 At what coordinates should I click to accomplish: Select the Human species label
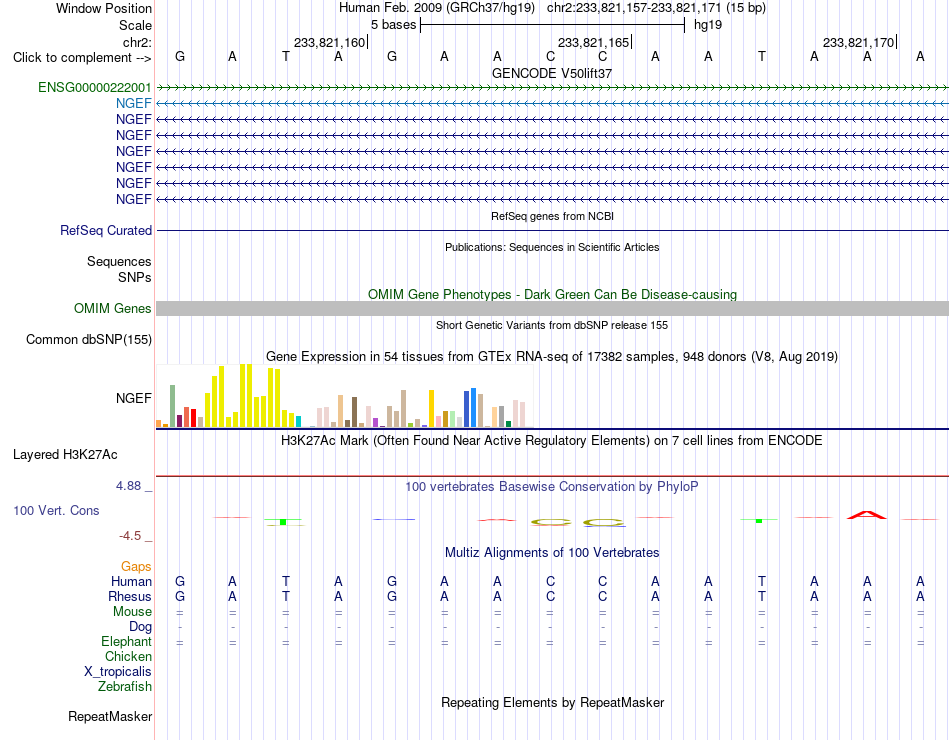(131, 581)
